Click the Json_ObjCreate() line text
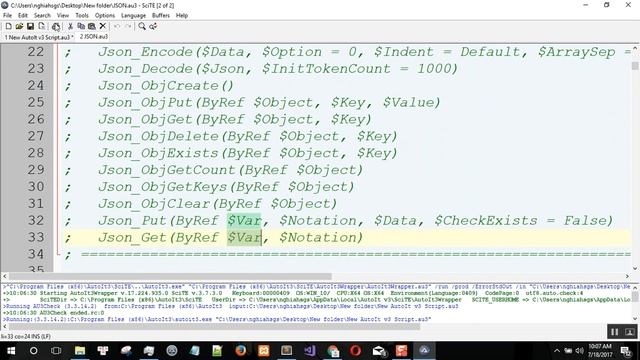Image resolution: width=640 pixels, height=360 pixels. point(165,86)
